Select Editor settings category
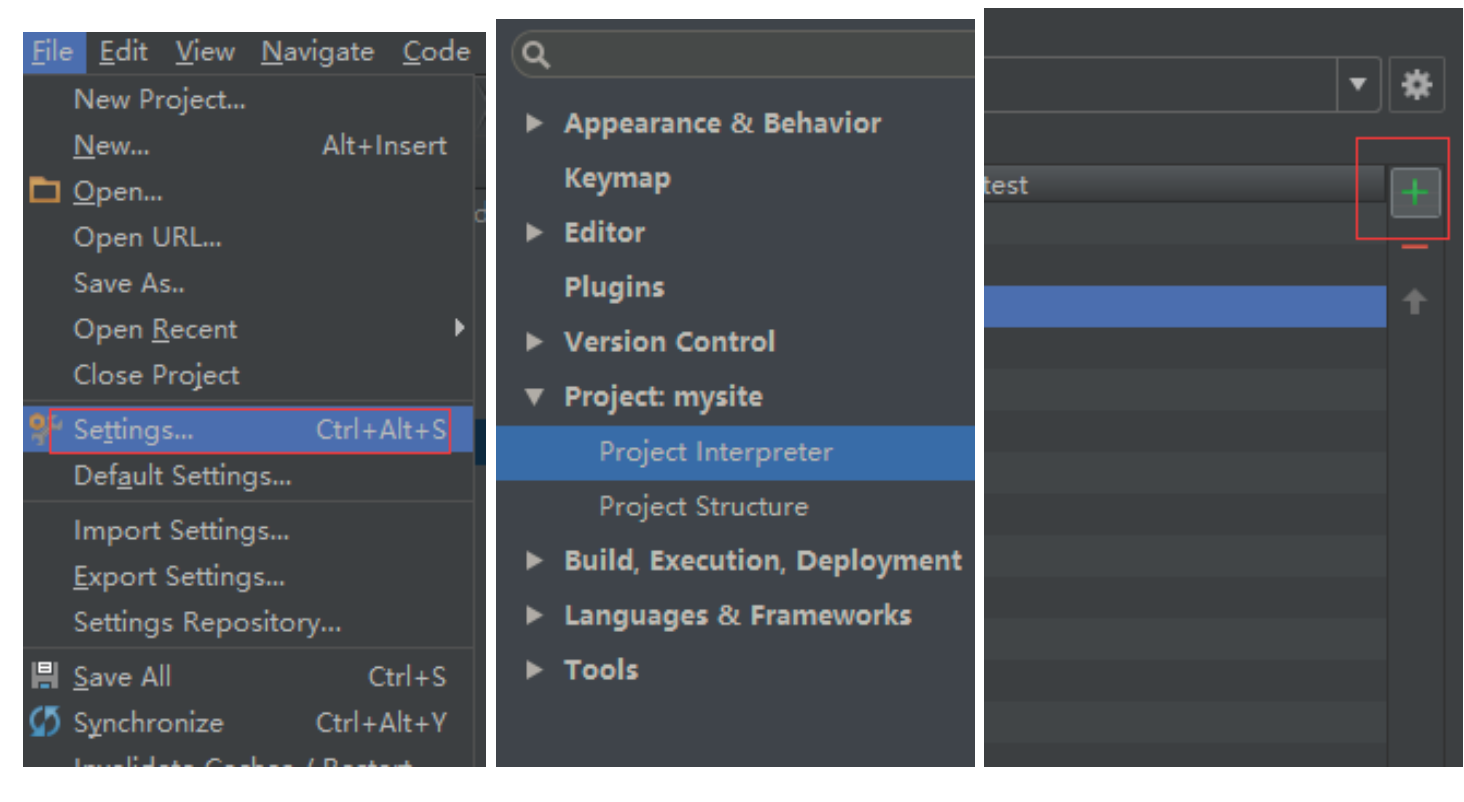The height and width of the screenshot is (802, 1464). click(x=604, y=233)
